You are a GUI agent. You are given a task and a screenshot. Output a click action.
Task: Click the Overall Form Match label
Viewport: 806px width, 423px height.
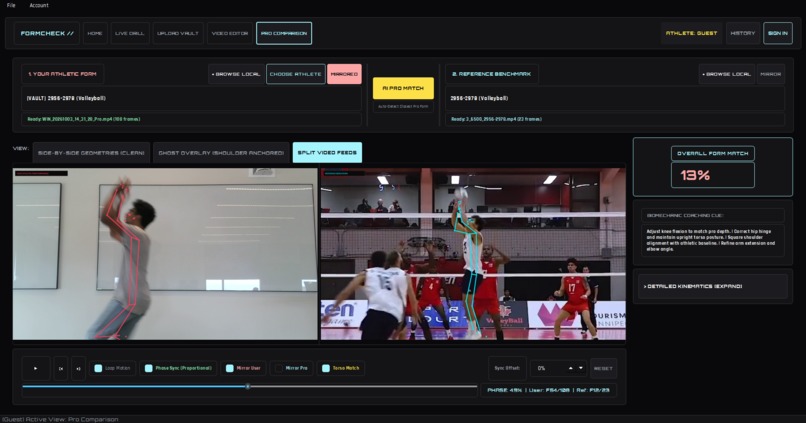712,154
